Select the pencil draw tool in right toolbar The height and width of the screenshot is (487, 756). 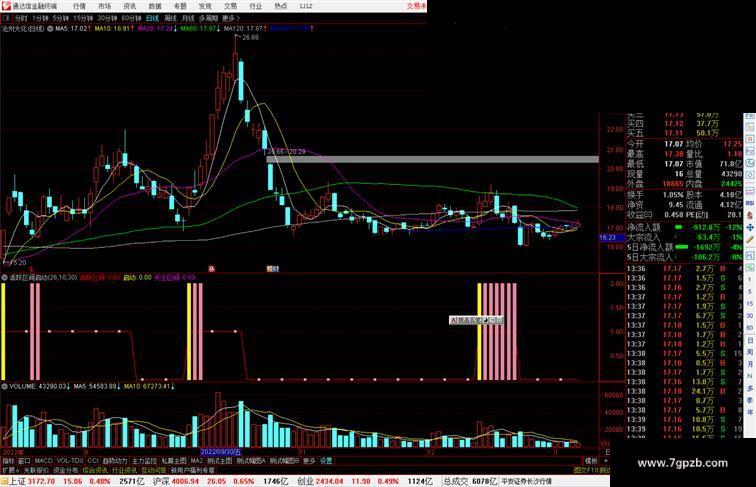pyautogui.click(x=750, y=239)
